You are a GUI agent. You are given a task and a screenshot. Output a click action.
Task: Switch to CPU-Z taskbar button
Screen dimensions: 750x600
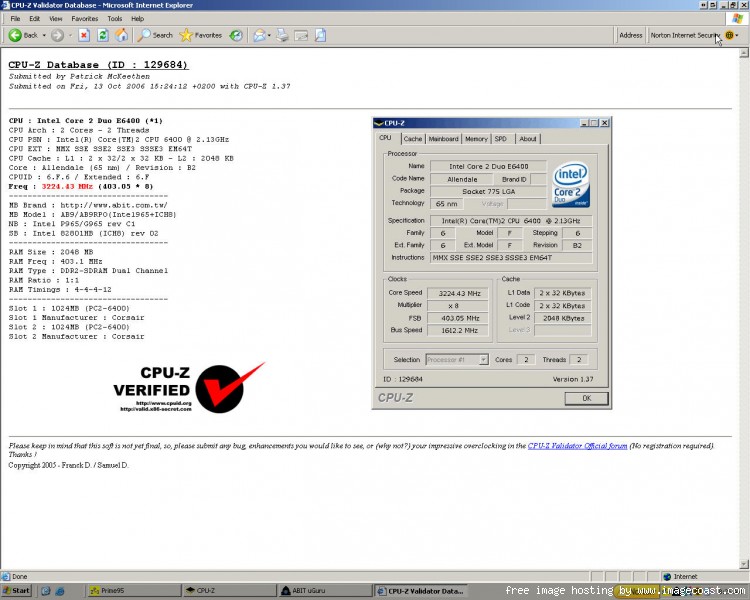pyautogui.click(x=230, y=591)
